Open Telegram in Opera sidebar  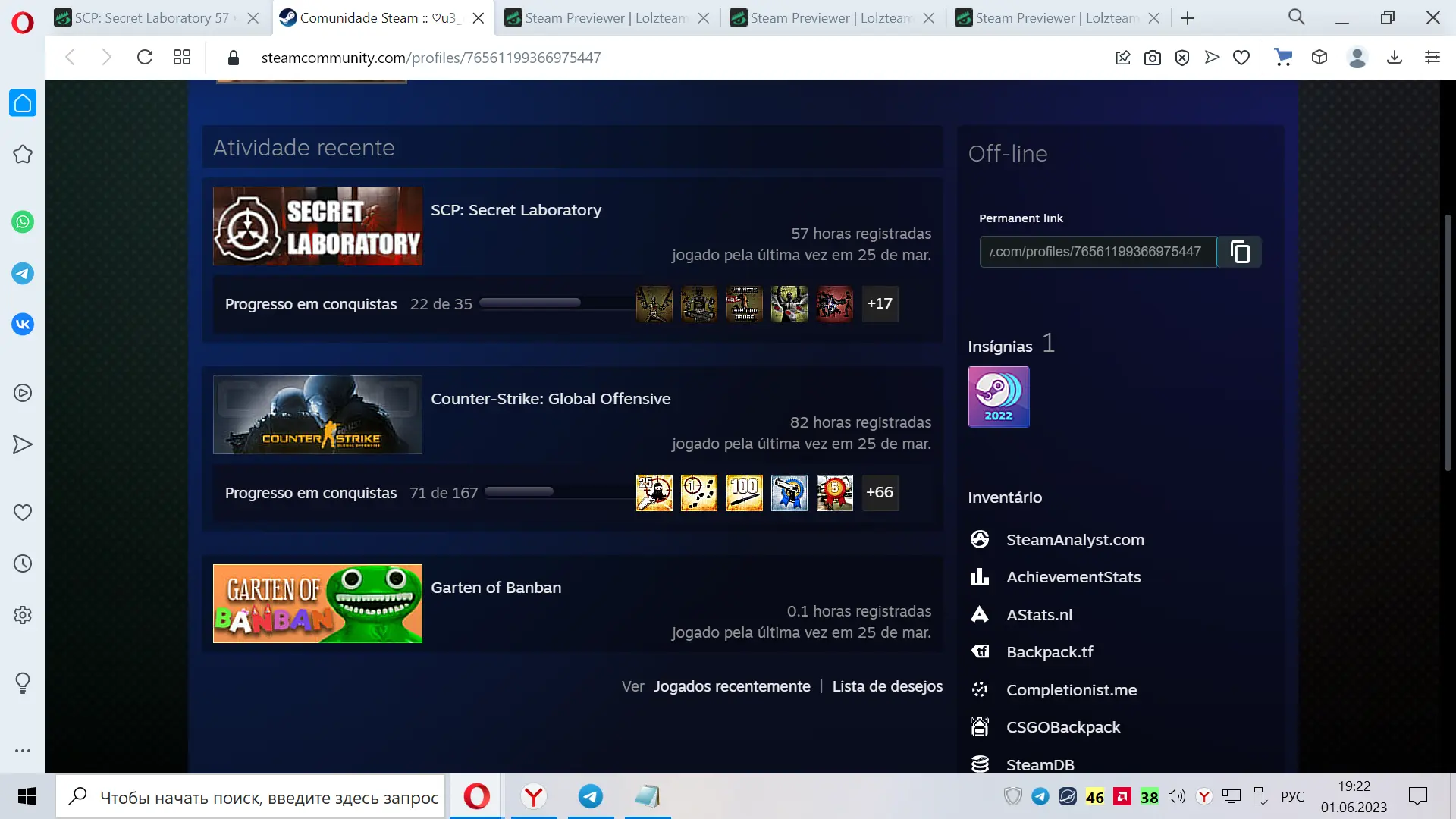[23, 274]
